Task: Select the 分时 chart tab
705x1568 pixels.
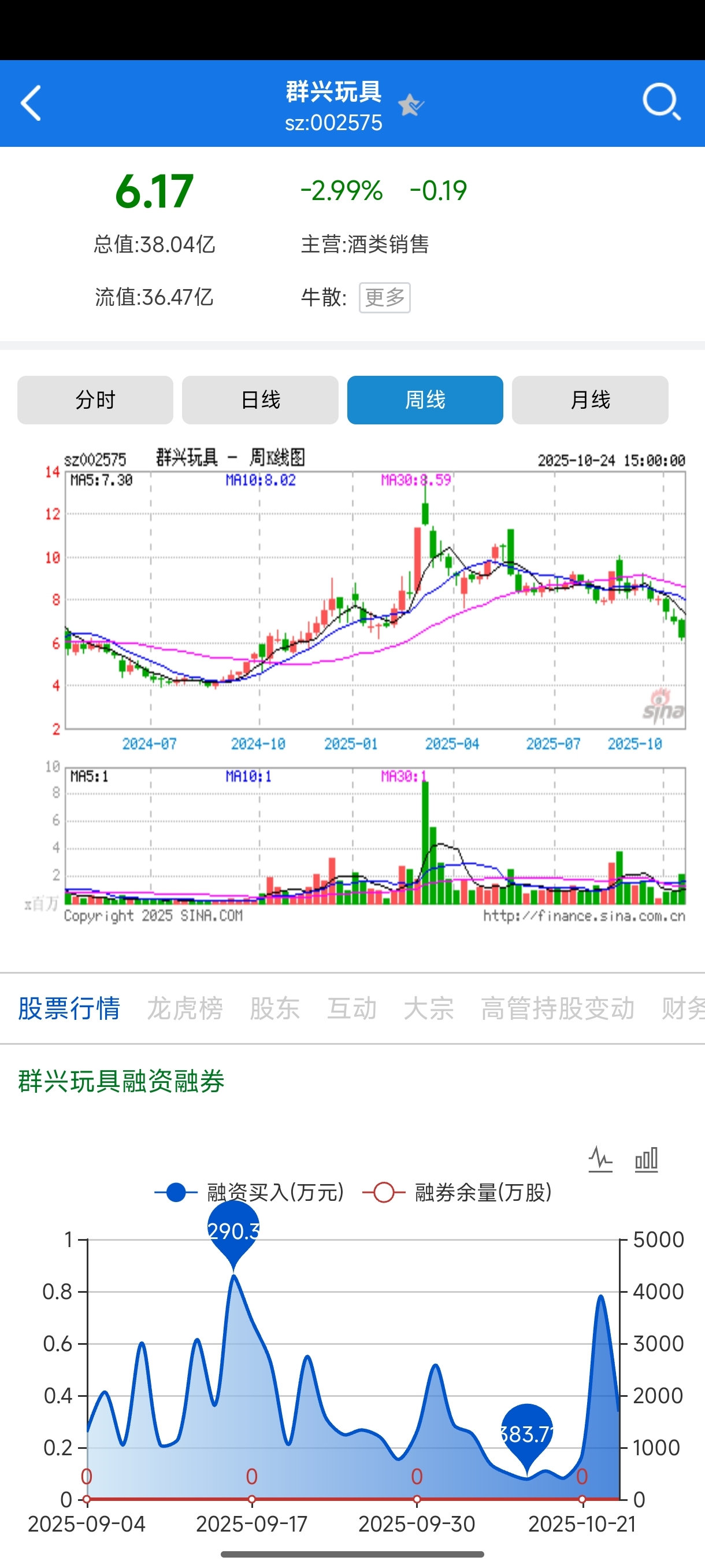Action: click(x=95, y=400)
